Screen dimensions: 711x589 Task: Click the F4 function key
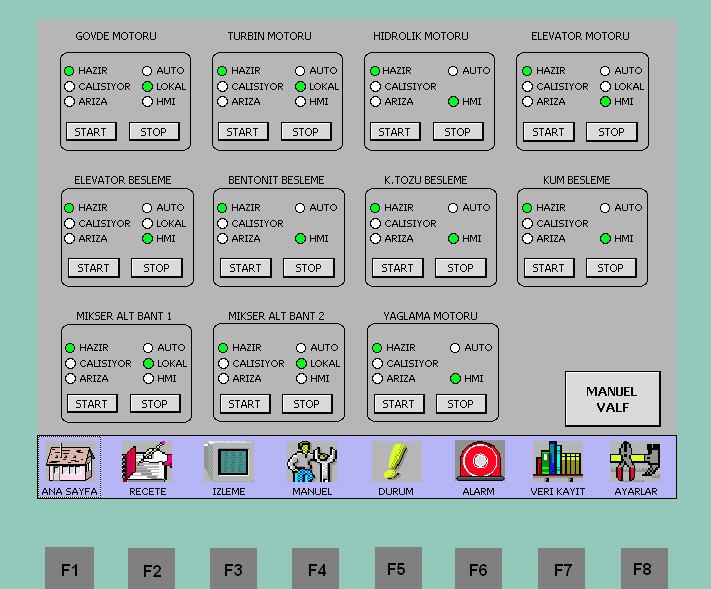[316, 569]
